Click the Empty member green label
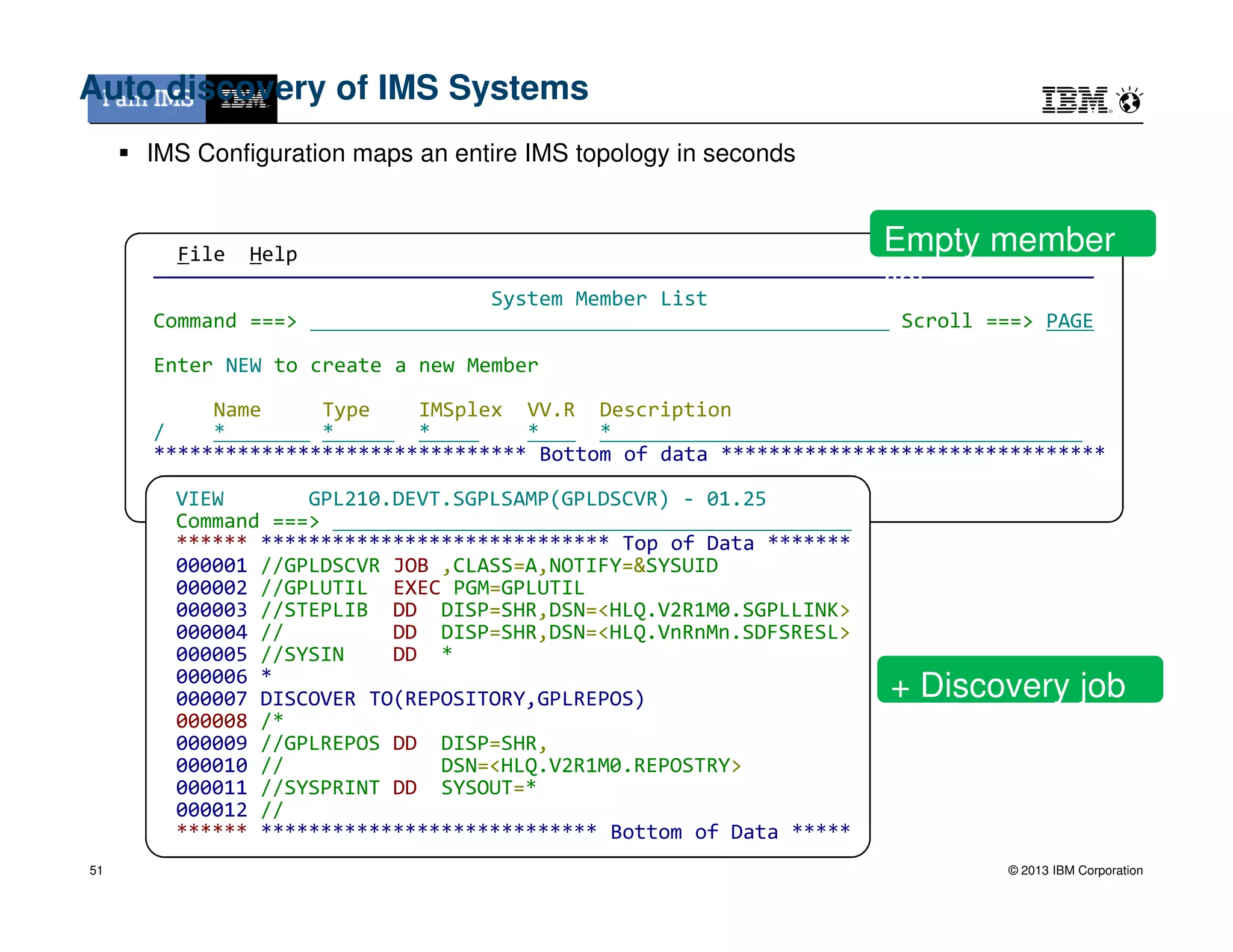 [x=1012, y=234]
